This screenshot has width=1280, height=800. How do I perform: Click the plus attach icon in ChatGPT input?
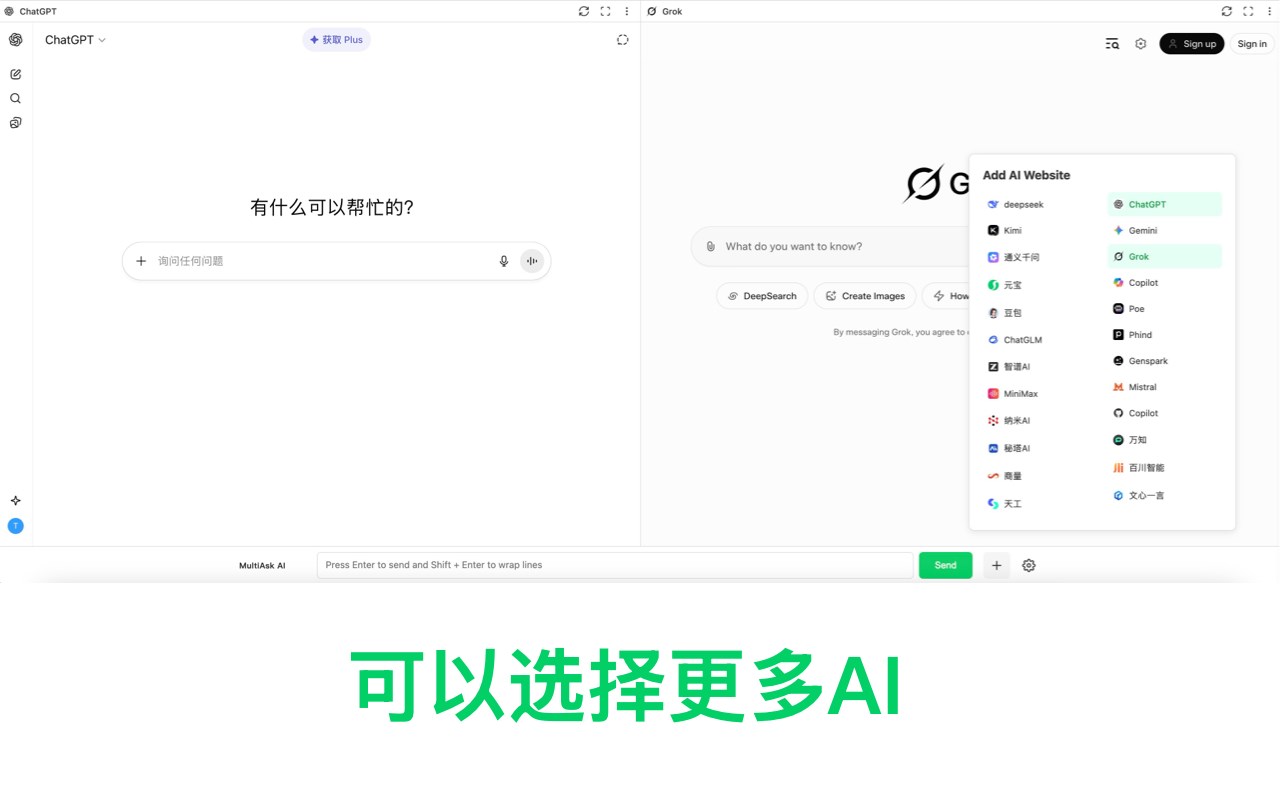141,261
